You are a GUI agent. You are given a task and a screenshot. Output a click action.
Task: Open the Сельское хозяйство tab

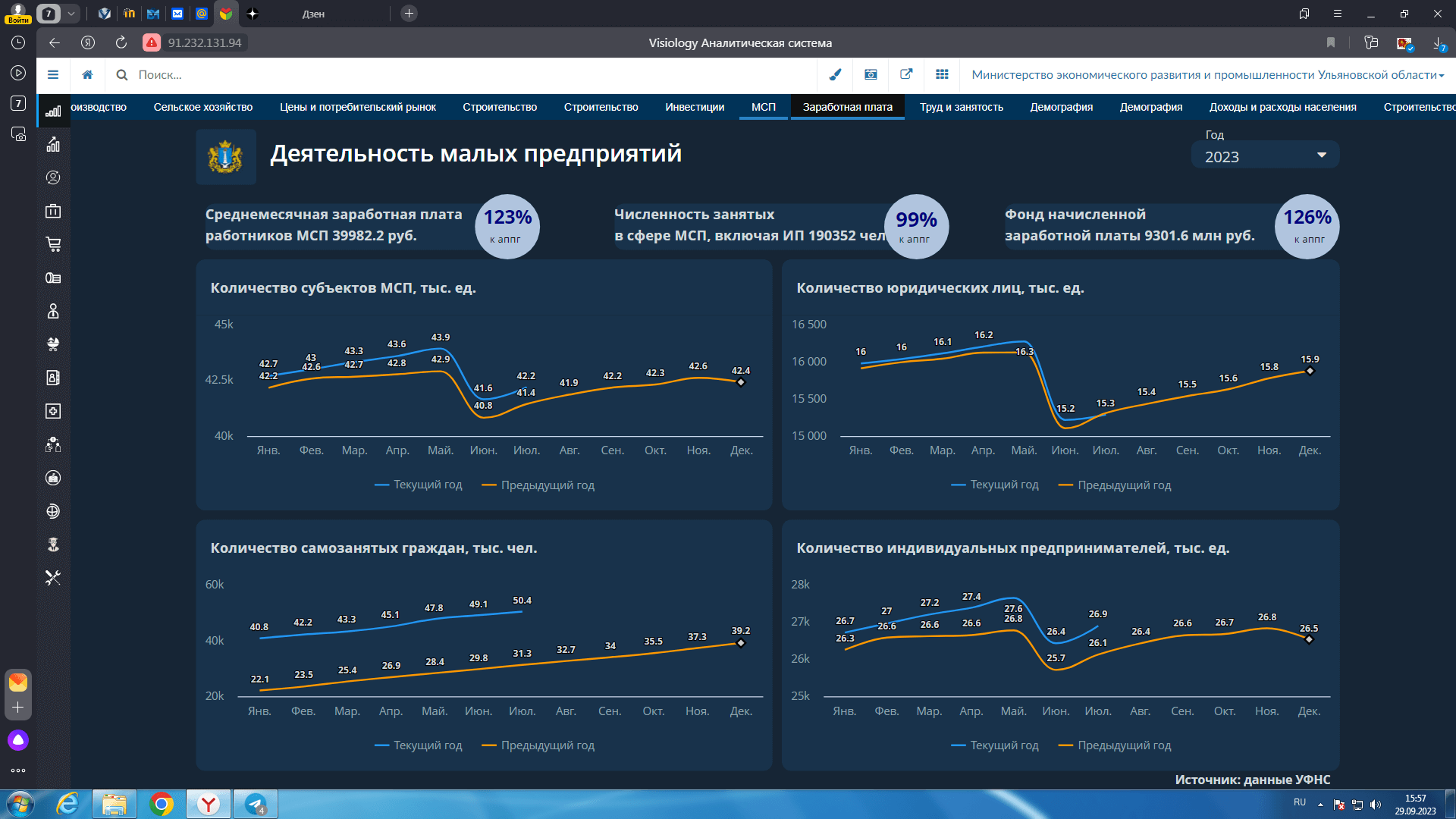pos(203,107)
